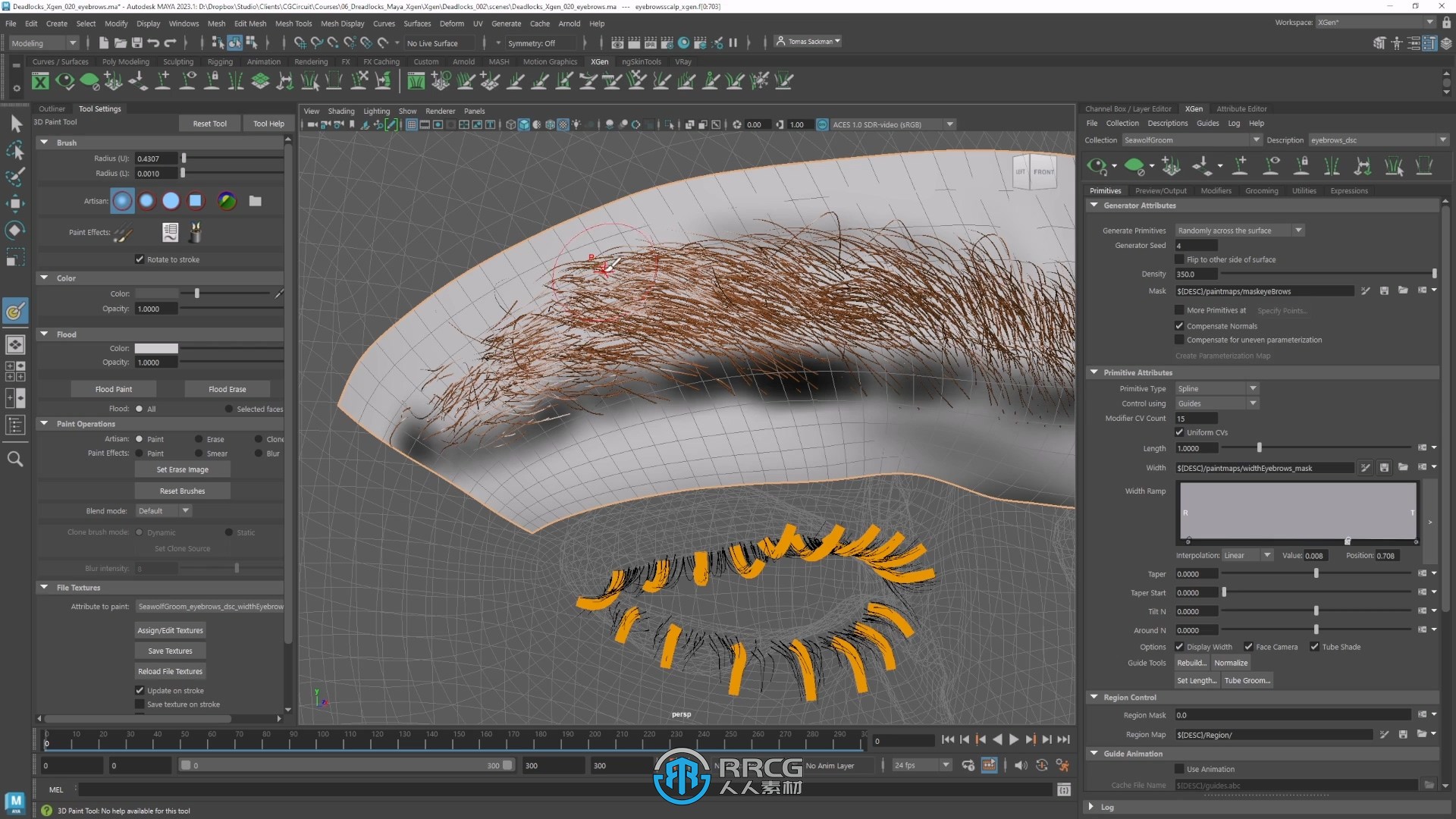Open the Collection SeawolfGroom dropdown
Screen dimensions: 1456x819
1191,140
